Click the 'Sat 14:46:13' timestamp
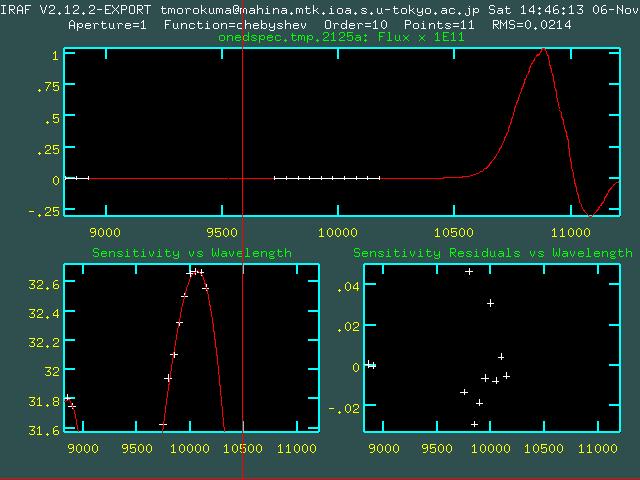640x480 pixels. point(538,10)
